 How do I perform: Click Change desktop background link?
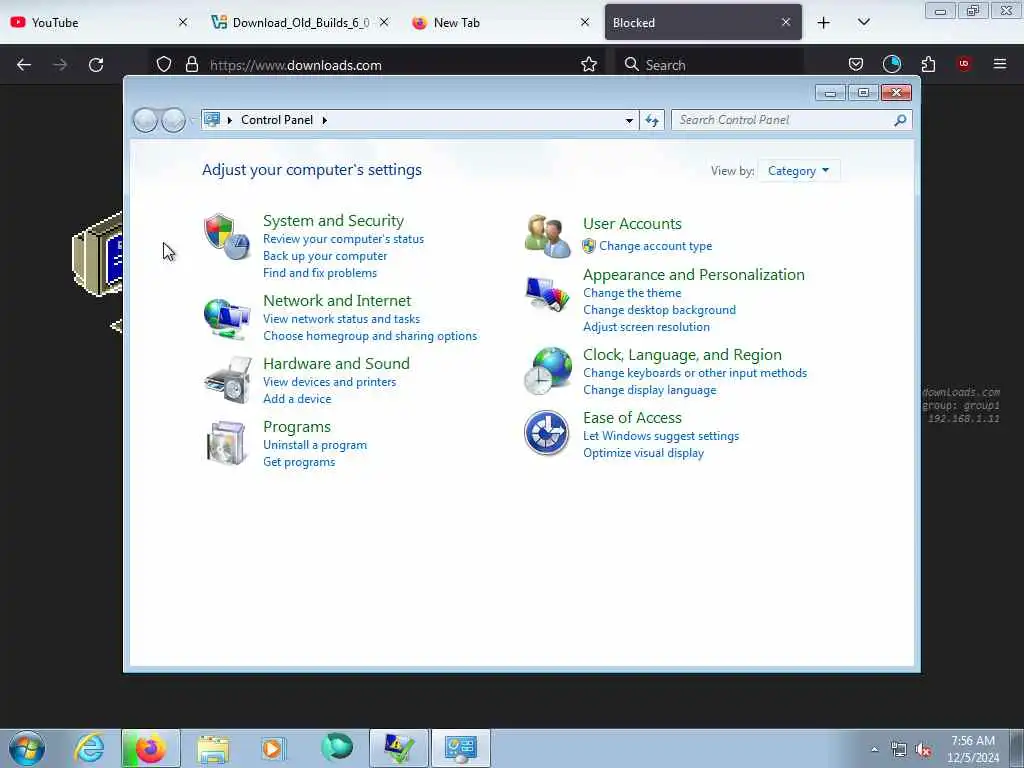pyautogui.click(x=660, y=310)
